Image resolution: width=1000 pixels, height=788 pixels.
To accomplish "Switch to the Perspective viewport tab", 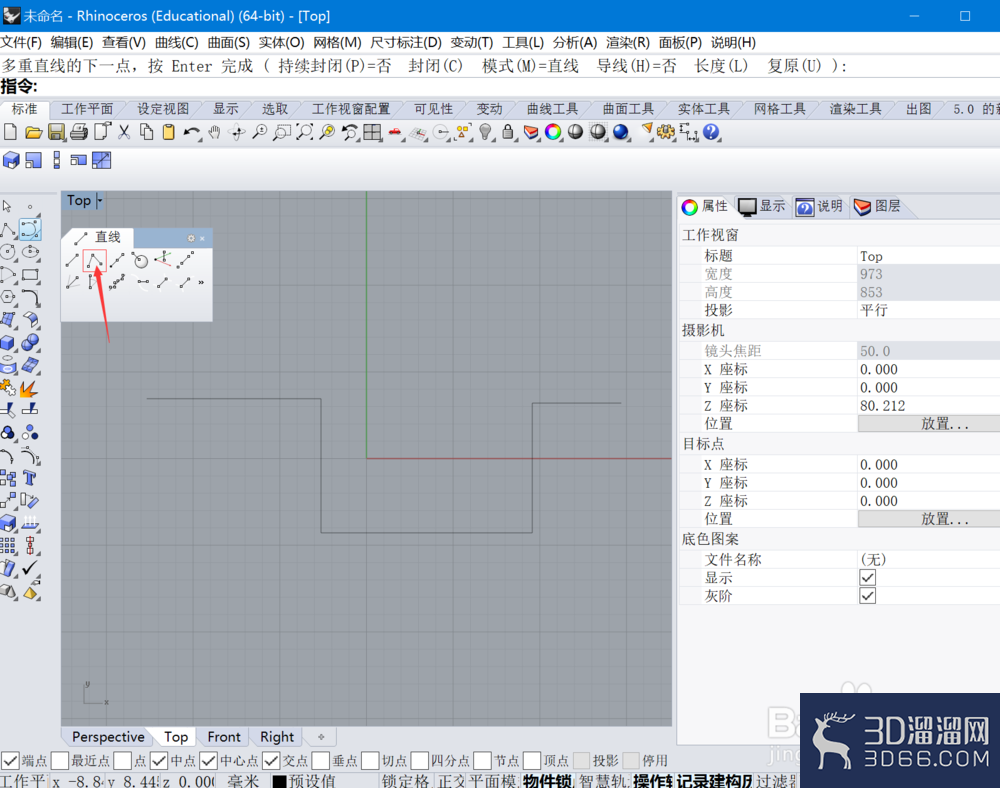I will (x=108, y=737).
